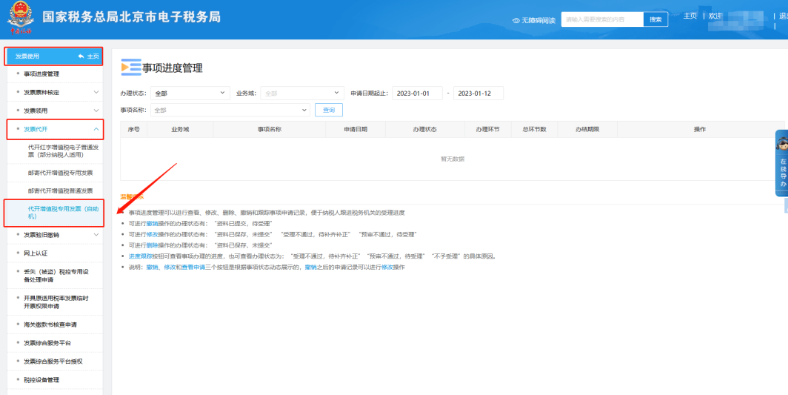This screenshot has height=395, width=788.
Task: Click the 办结期限 column header
Action: pyautogui.click(x=587, y=129)
